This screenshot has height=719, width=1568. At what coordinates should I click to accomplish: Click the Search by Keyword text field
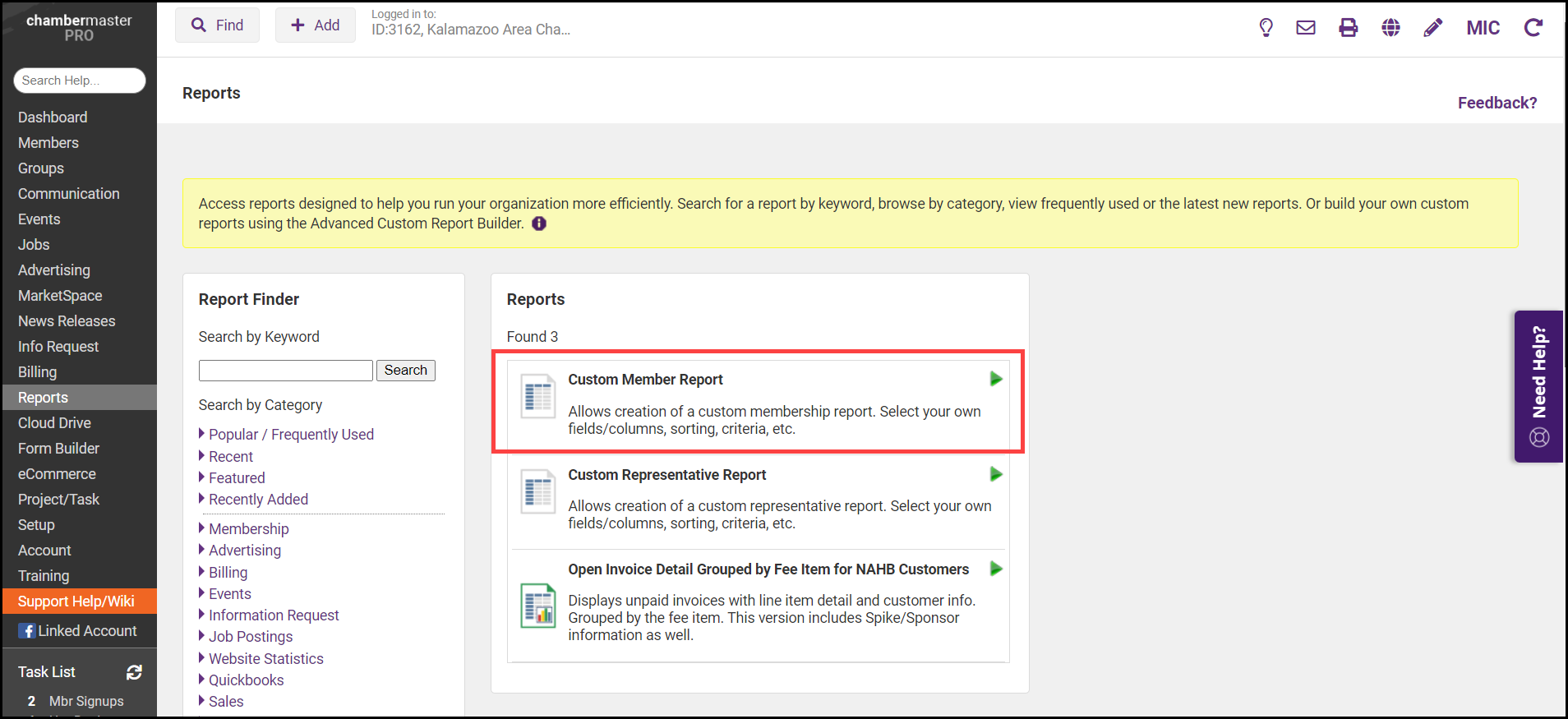pyautogui.click(x=285, y=371)
